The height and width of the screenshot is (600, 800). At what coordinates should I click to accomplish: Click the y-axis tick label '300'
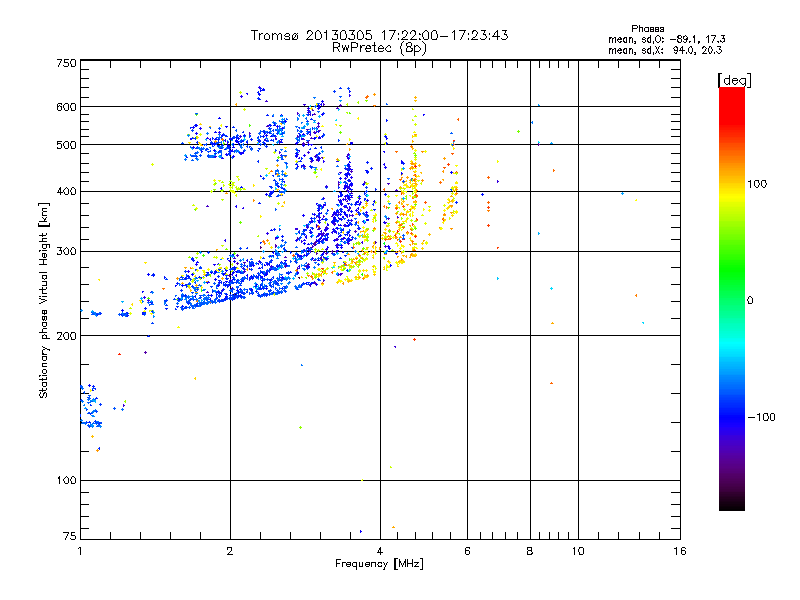pos(66,252)
